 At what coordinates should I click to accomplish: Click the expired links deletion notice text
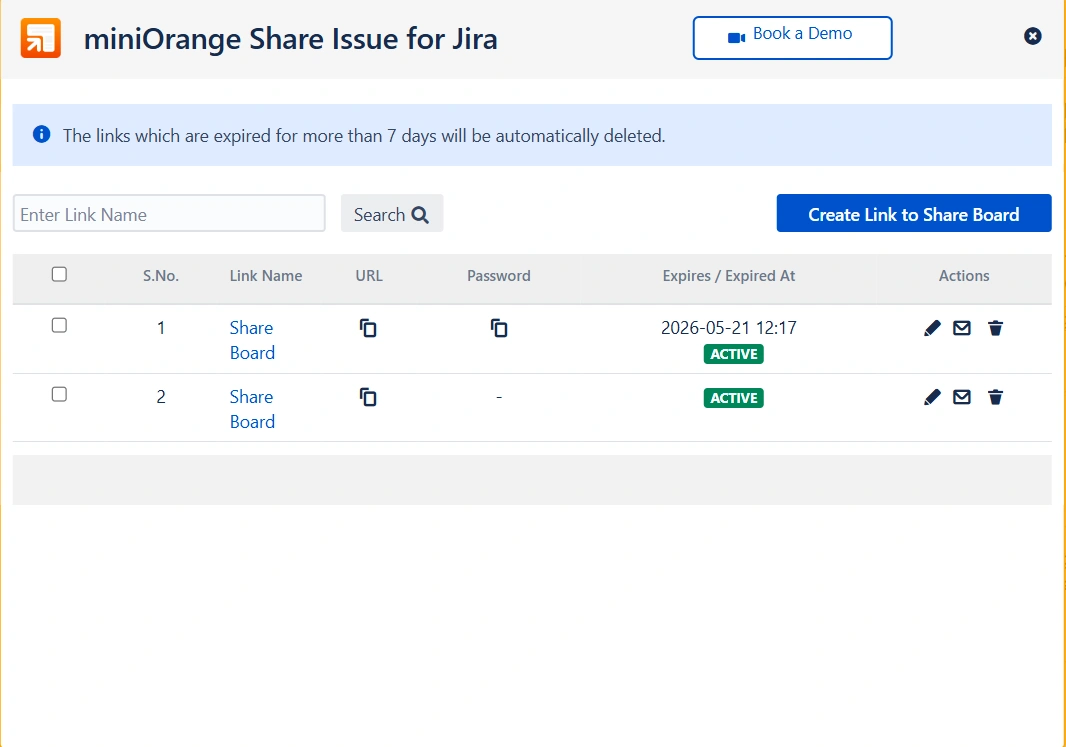coord(364,136)
